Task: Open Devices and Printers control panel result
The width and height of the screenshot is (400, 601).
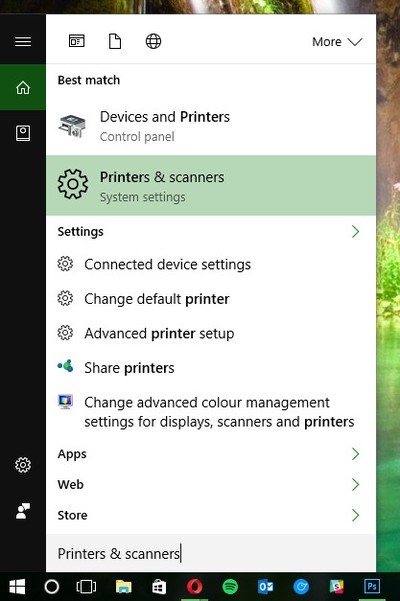Action: coord(211,126)
